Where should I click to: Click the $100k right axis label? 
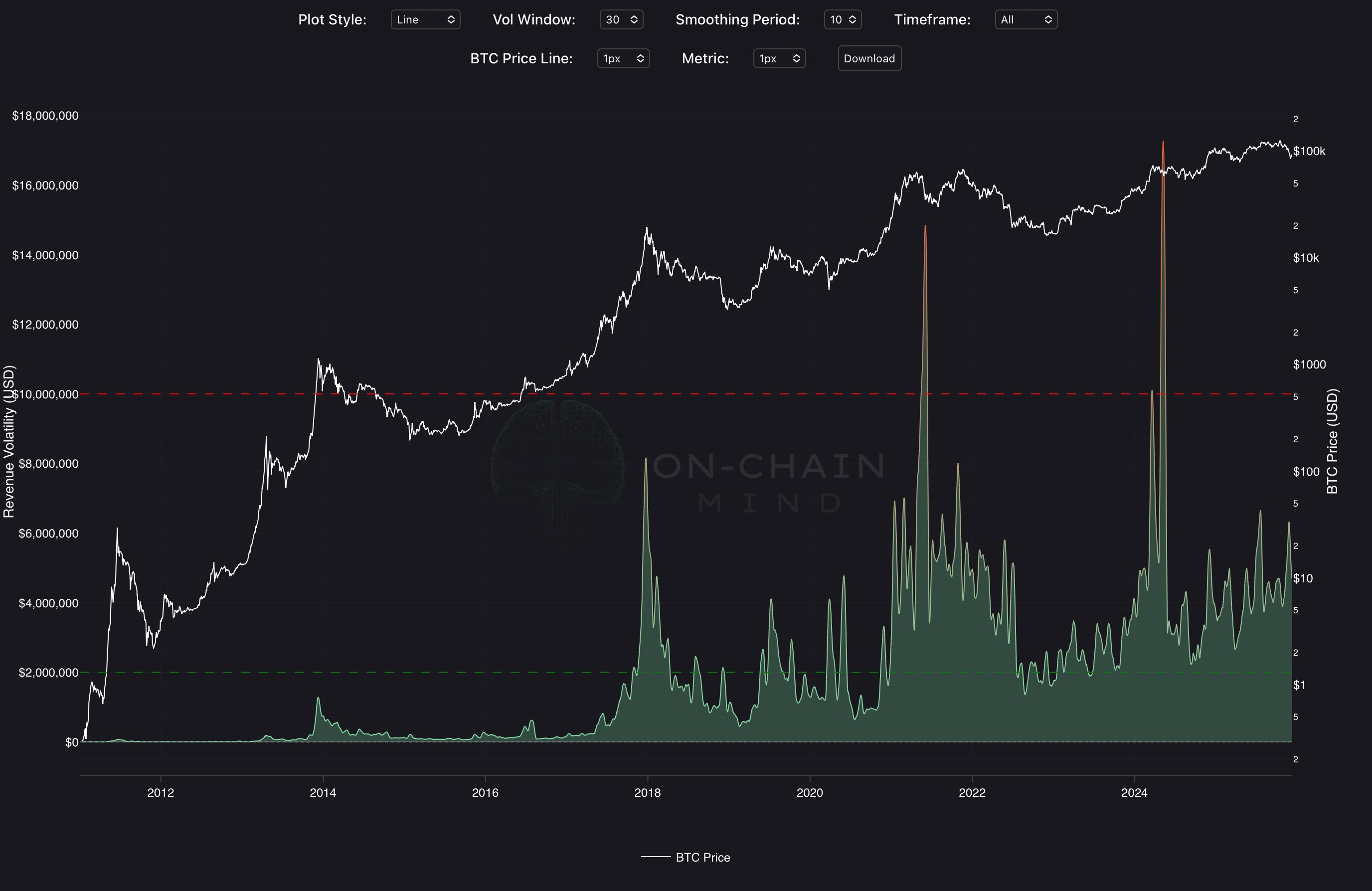point(1309,151)
